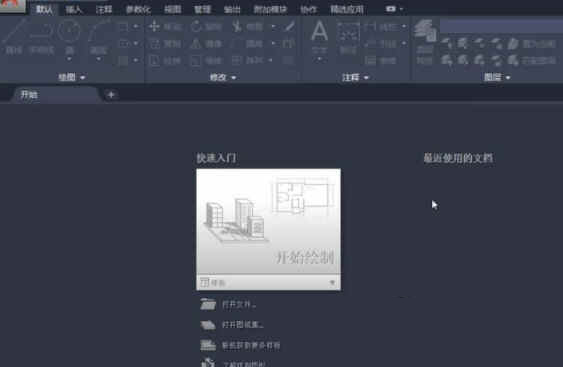This screenshot has height=367, width=563.
Task: Click the 开始绘制 Start Drawing tile
Action: tap(269, 221)
